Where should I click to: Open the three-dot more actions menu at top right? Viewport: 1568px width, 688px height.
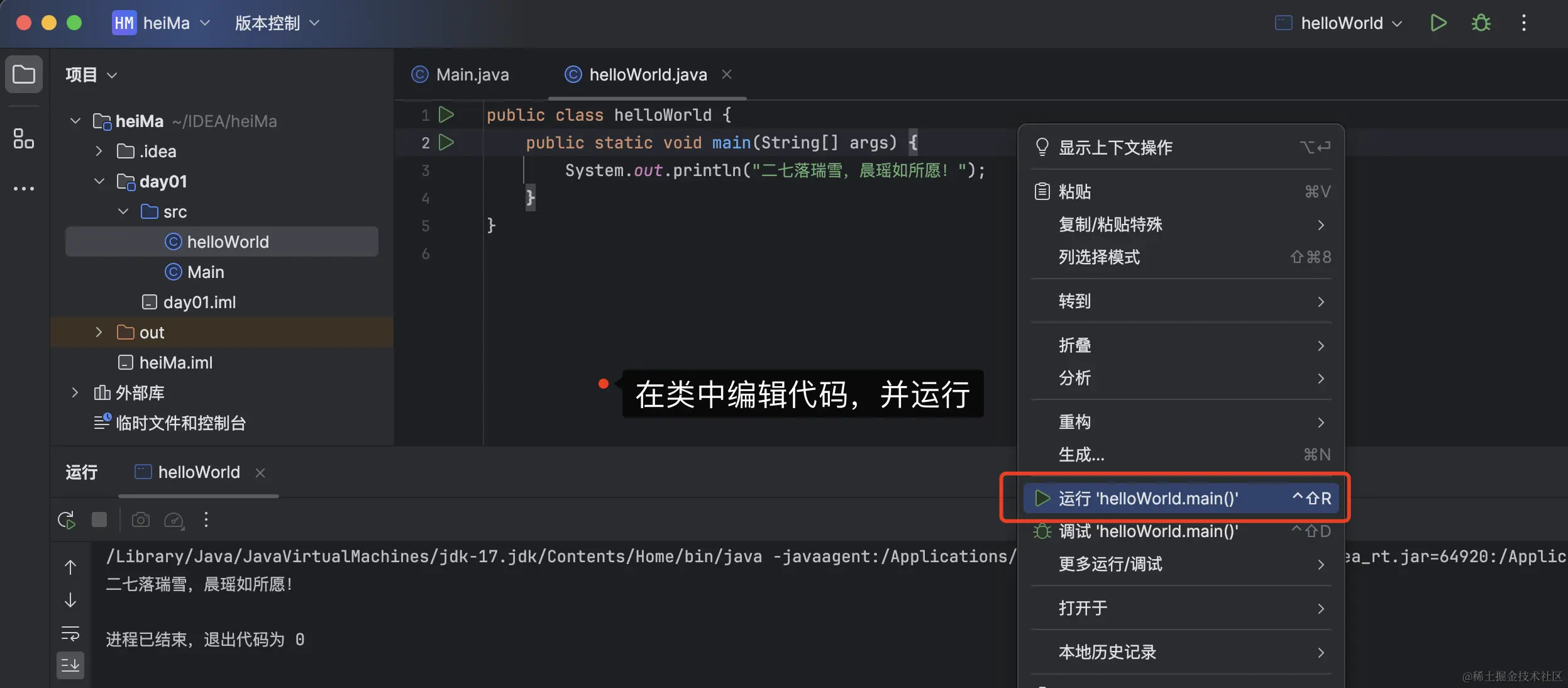[x=1523, y=23]
